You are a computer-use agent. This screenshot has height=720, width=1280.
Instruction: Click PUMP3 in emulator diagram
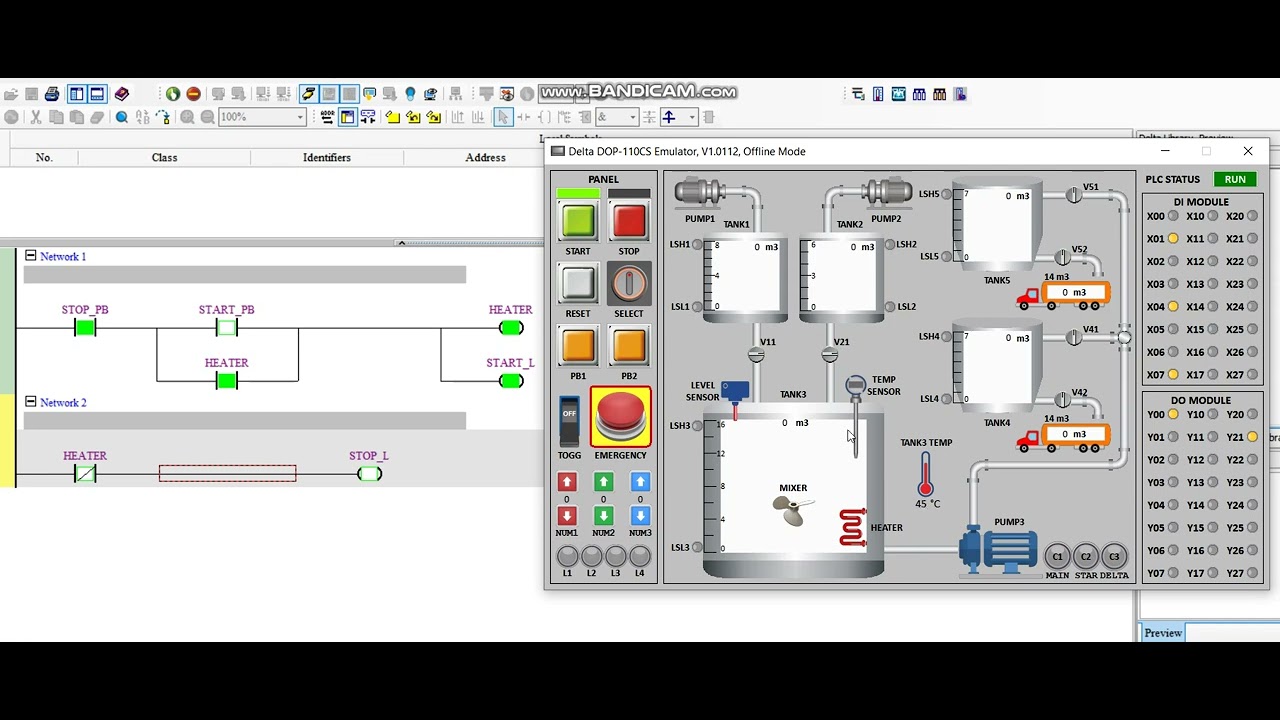998,551
